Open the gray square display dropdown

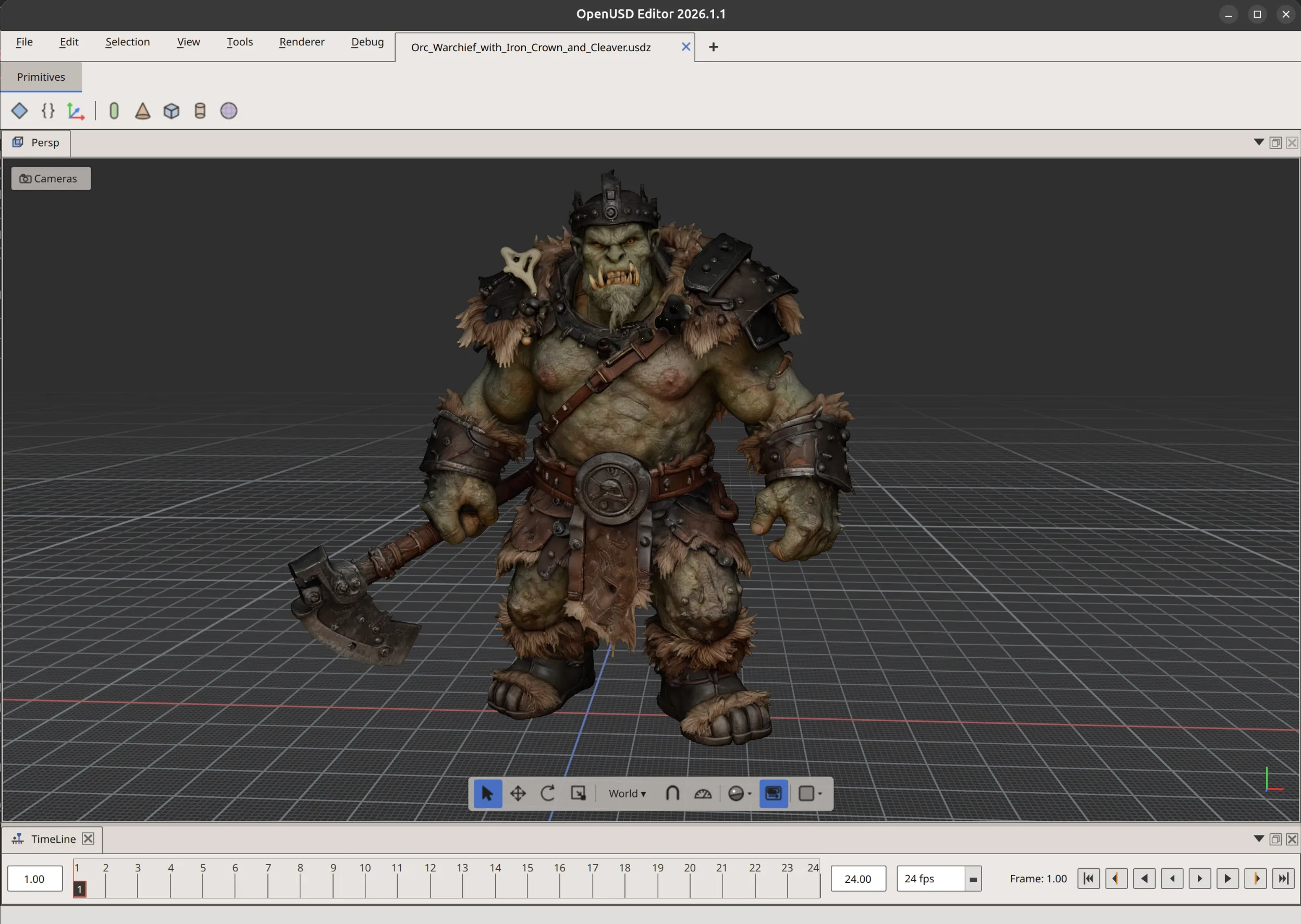811,794
